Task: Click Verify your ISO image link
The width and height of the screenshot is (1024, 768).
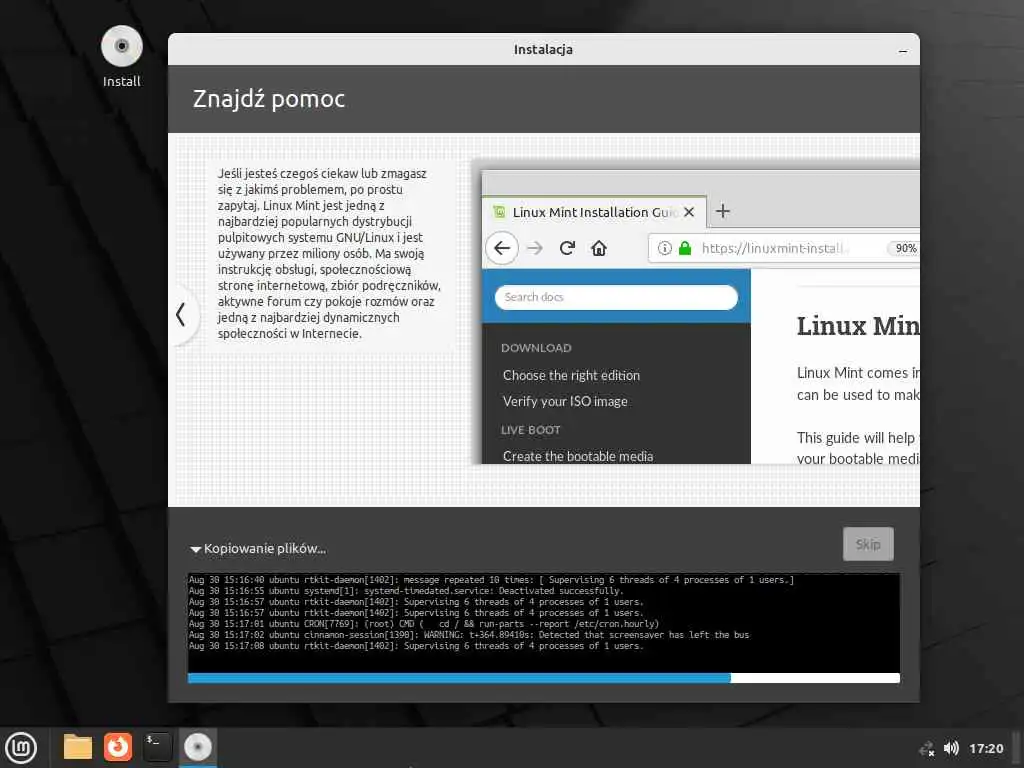Action: pyautogui.click(x=565, y=402)
